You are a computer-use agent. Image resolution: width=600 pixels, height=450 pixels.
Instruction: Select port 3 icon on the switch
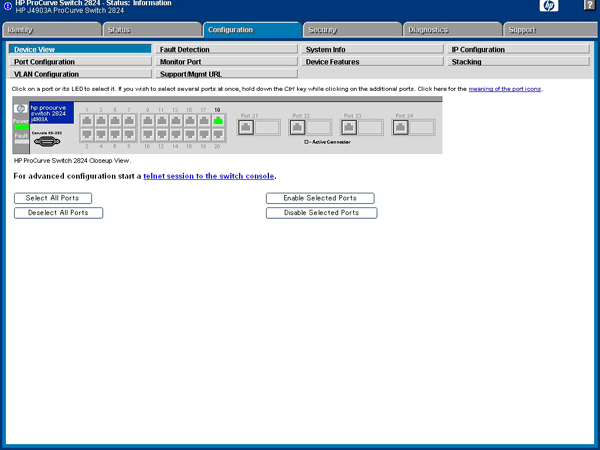tap(101, 121)
